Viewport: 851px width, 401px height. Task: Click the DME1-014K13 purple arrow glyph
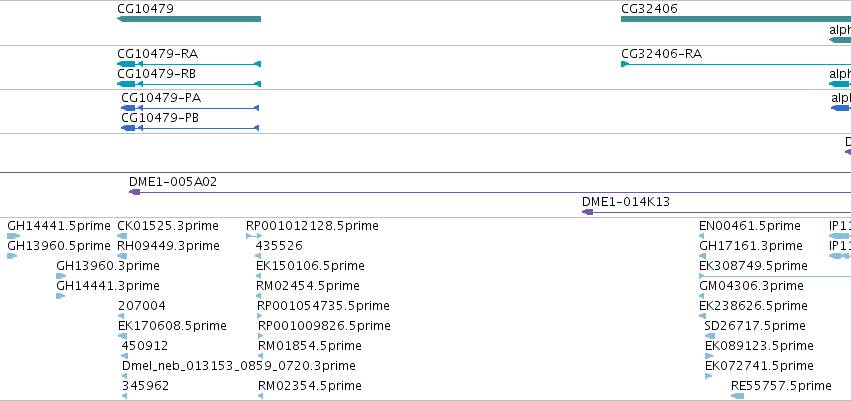716,212
